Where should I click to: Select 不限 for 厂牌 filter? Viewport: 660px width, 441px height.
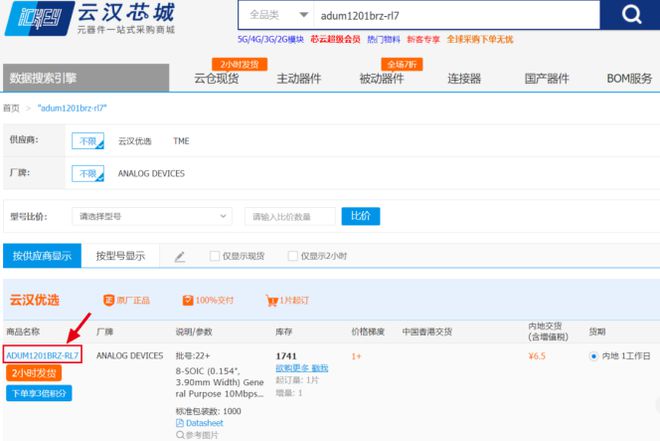click(x=88, y=173)
